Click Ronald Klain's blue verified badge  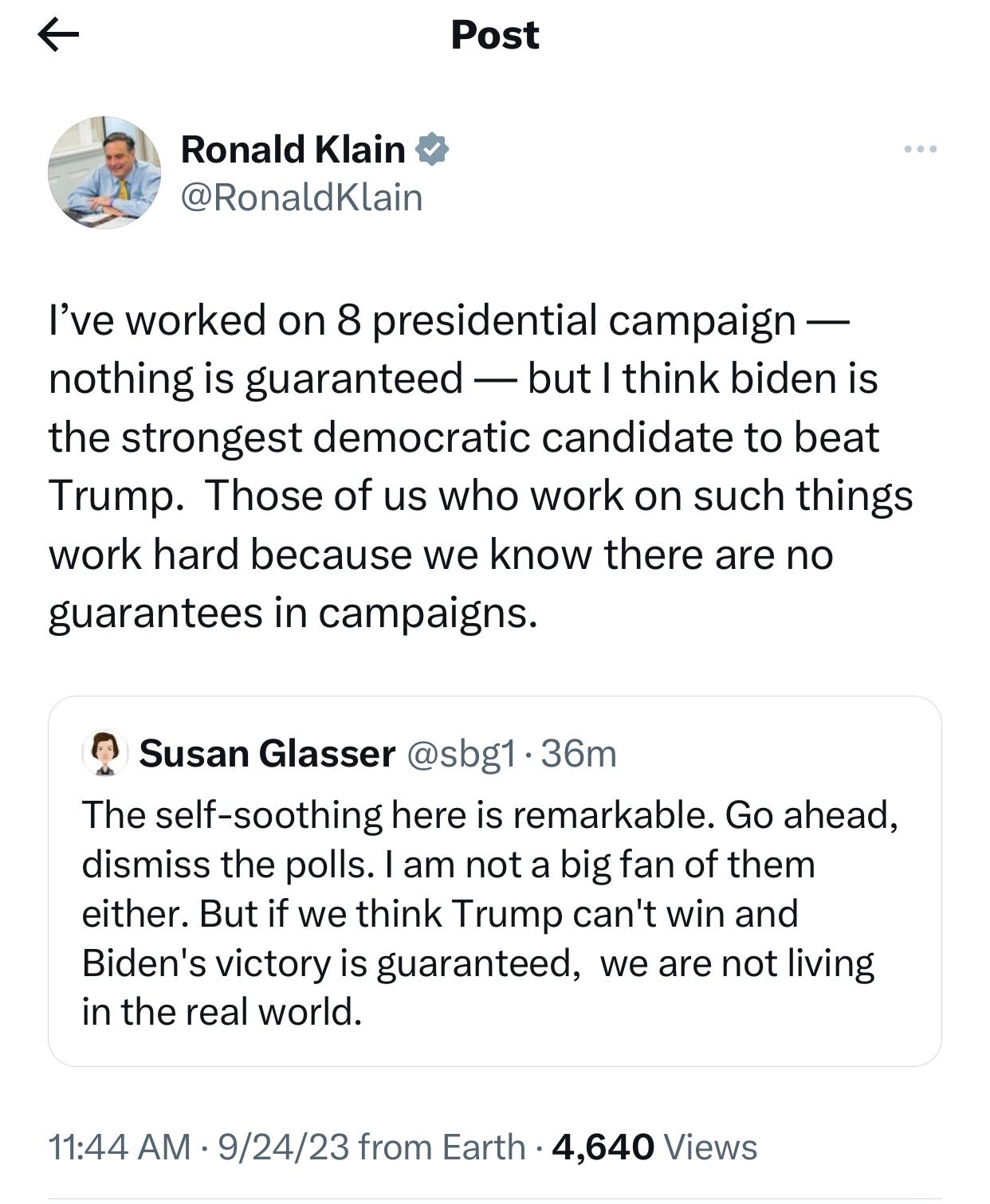[x=432, y=149]
